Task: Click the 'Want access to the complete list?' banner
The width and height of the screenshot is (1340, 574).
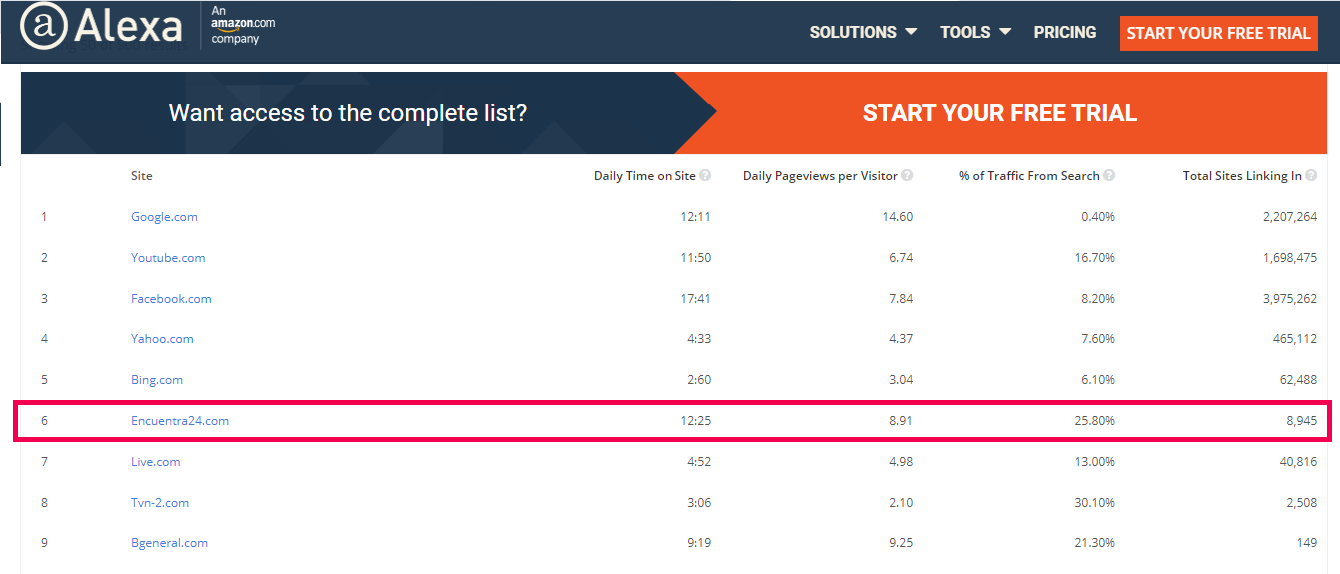Action: tap(348, 113)
